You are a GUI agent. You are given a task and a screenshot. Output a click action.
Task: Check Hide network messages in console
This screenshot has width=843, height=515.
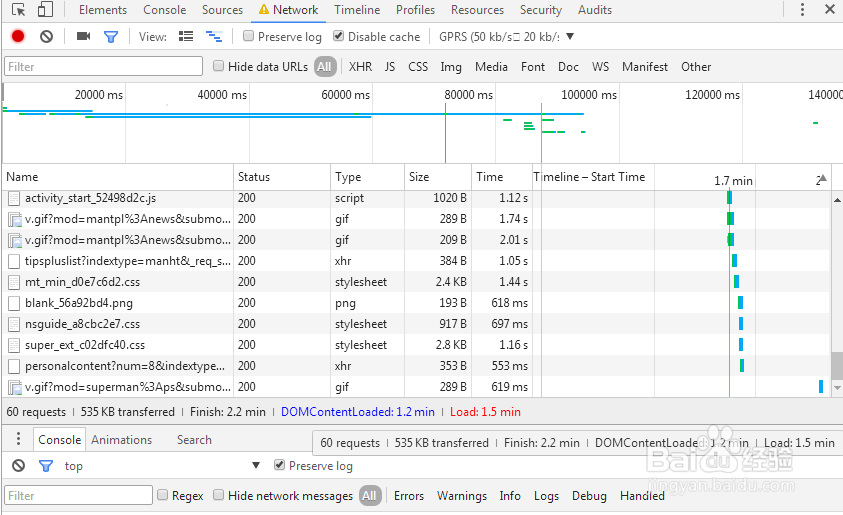tap(218, 495)
